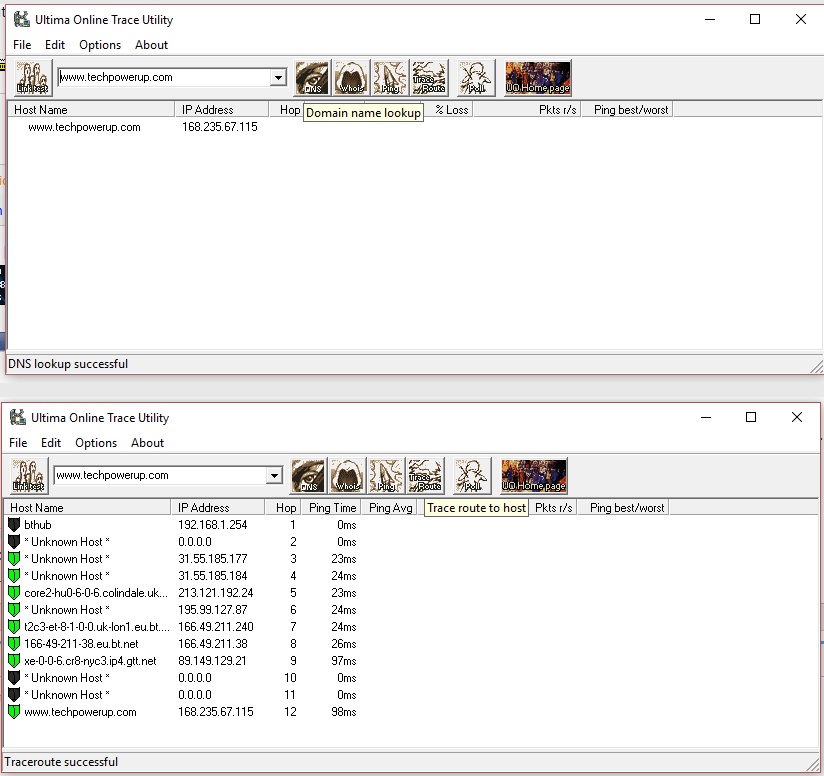Open Options menu in top window
824x776 pixels.
tap(100, 45)
